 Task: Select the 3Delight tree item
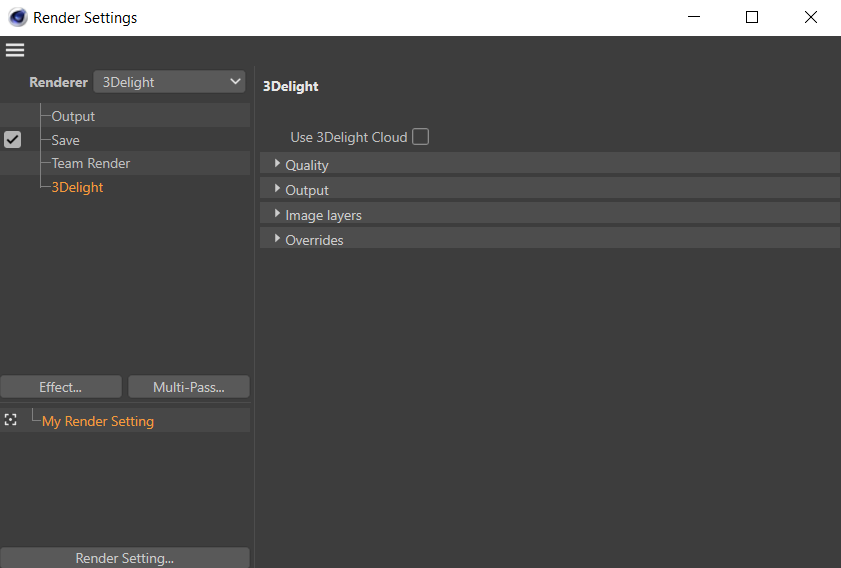(77, 187)
